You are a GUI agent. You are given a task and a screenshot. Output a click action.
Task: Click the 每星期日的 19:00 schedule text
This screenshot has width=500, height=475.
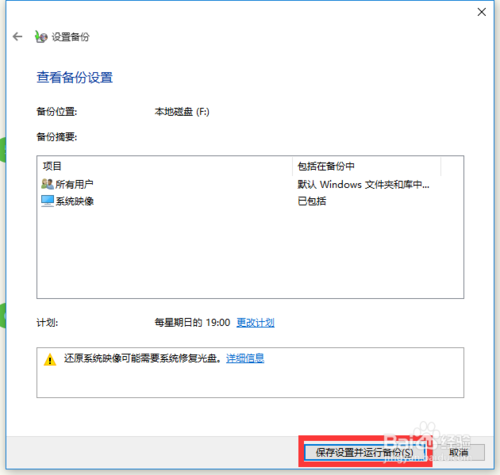(192, 322)
